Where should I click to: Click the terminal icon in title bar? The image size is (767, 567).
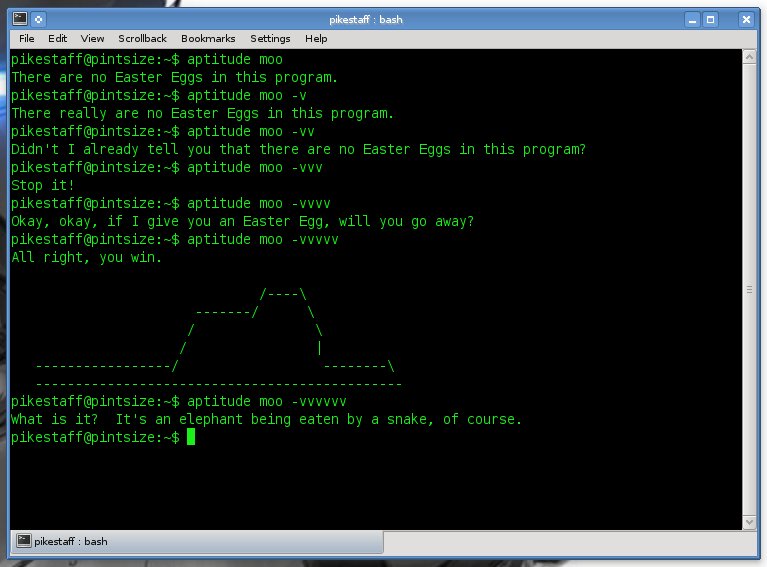(20, 19)
